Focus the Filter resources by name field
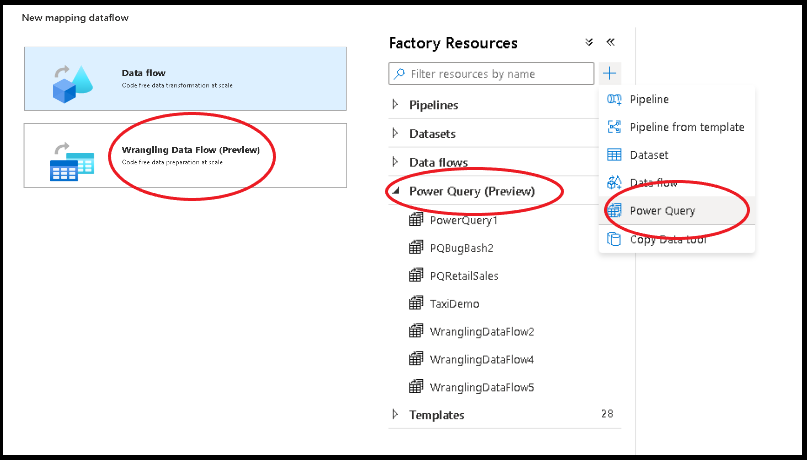 pyautogui.click(x=500, y=74)
